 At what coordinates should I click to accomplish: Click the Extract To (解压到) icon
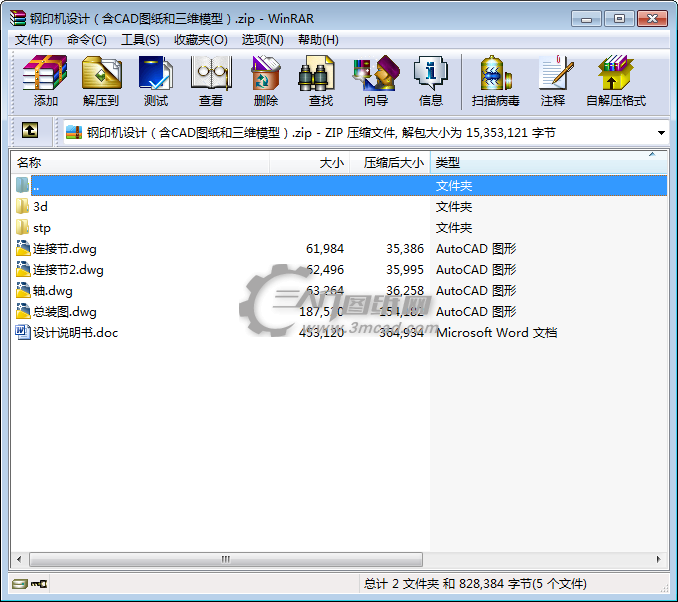tap(101, 80)
